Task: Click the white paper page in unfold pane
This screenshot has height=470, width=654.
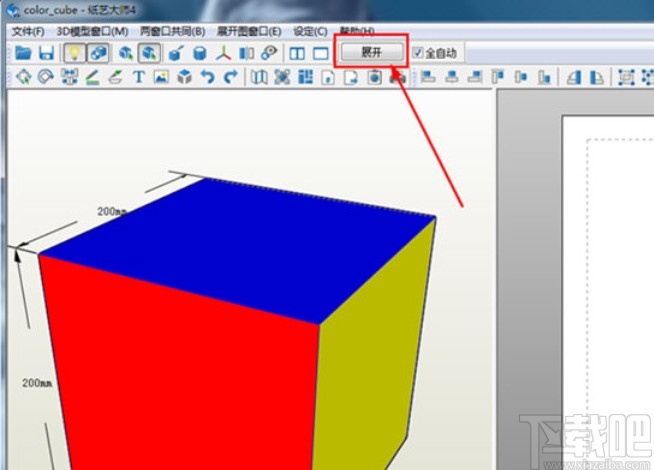Action: [608, 292]
